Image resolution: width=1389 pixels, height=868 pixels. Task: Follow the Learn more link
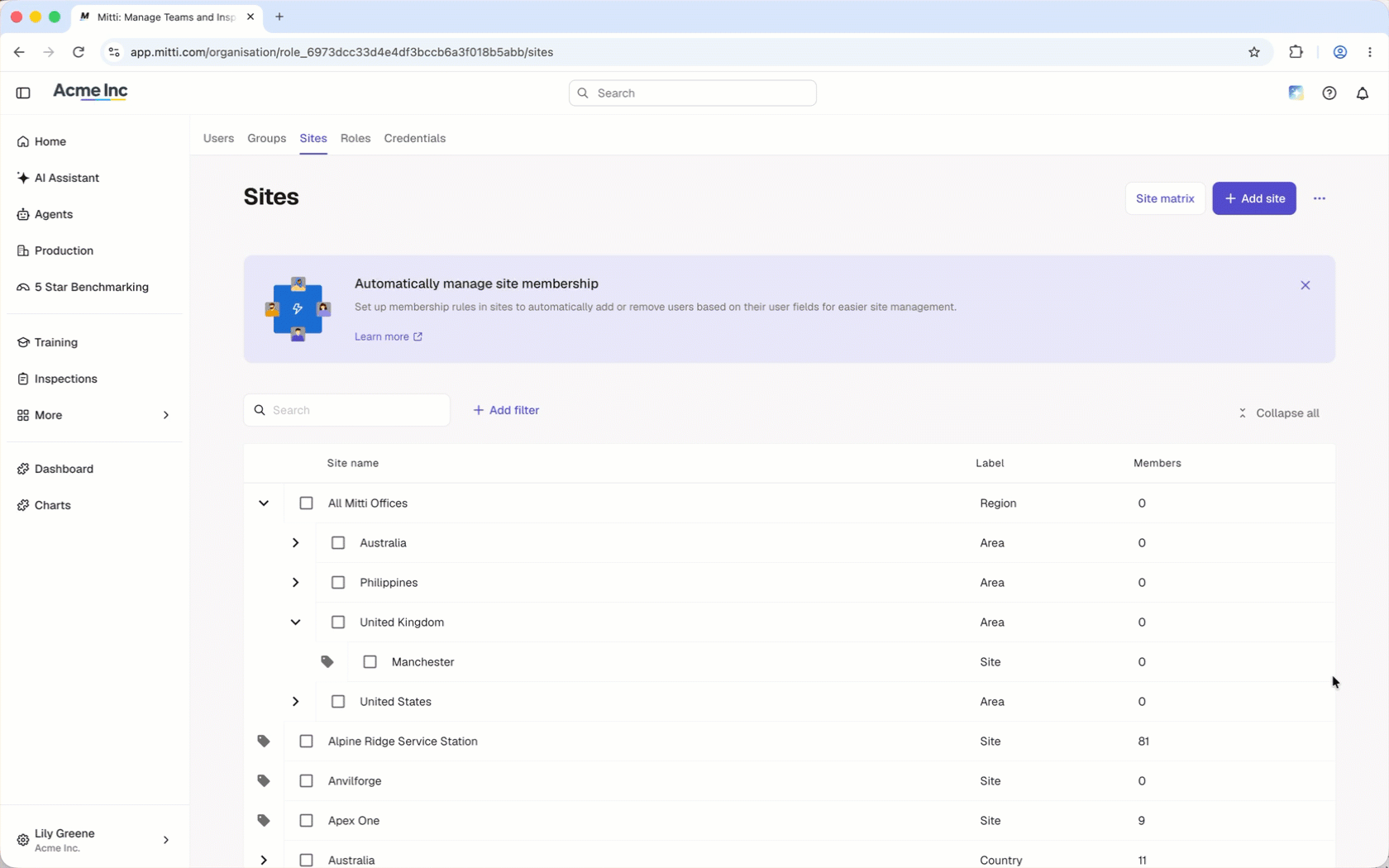389,336
